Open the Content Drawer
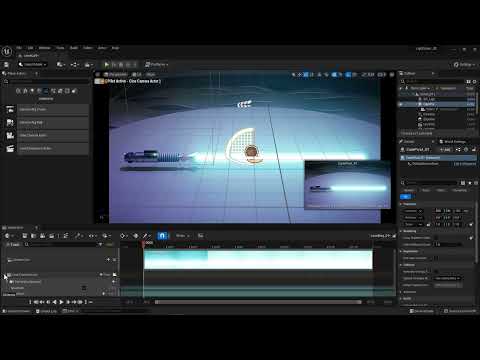The height and width of the screenshot is (360, 480). click(x=16, y=311)
